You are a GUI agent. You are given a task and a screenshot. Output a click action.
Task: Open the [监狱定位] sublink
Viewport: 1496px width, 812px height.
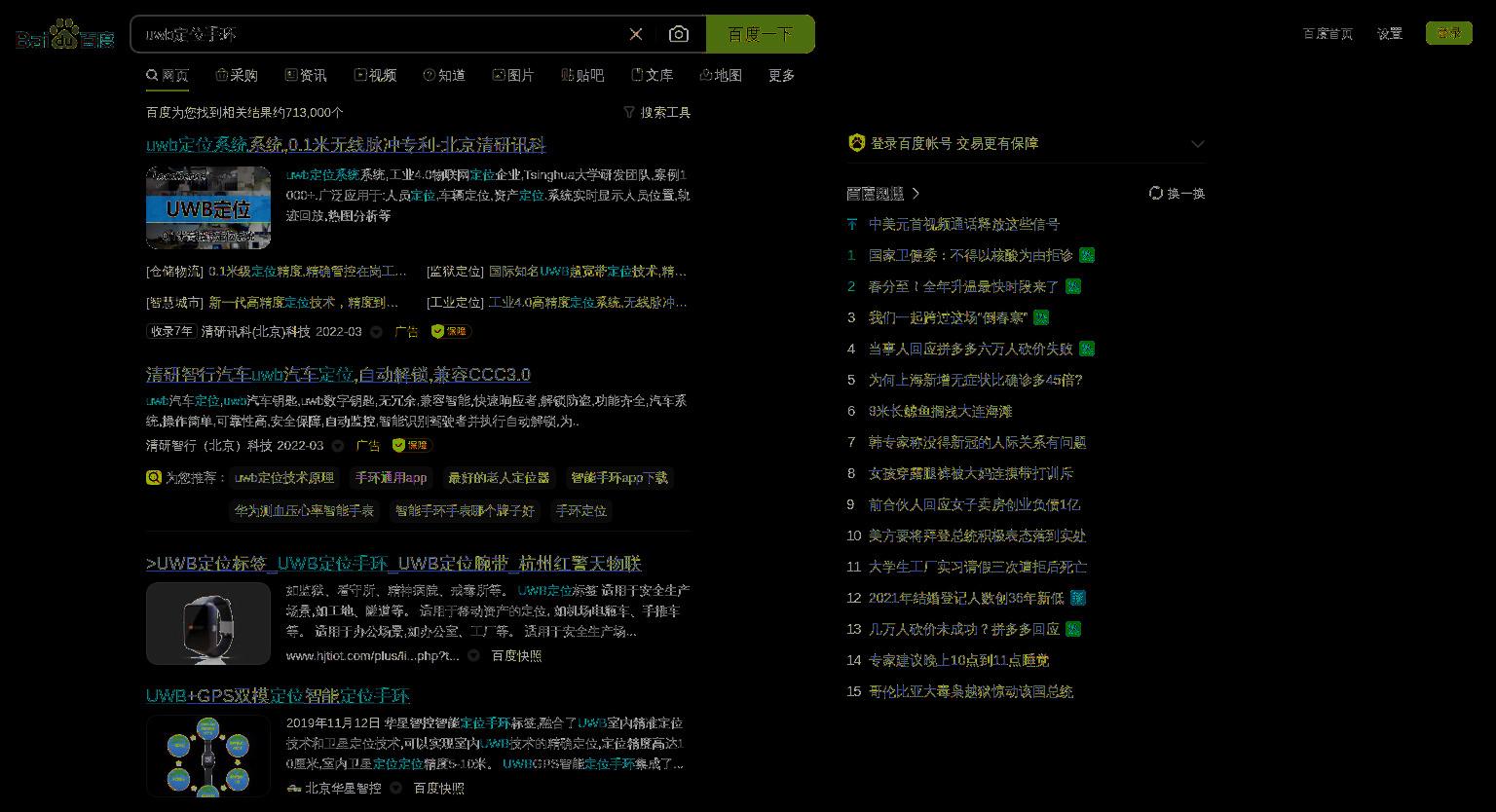[556, 272]
